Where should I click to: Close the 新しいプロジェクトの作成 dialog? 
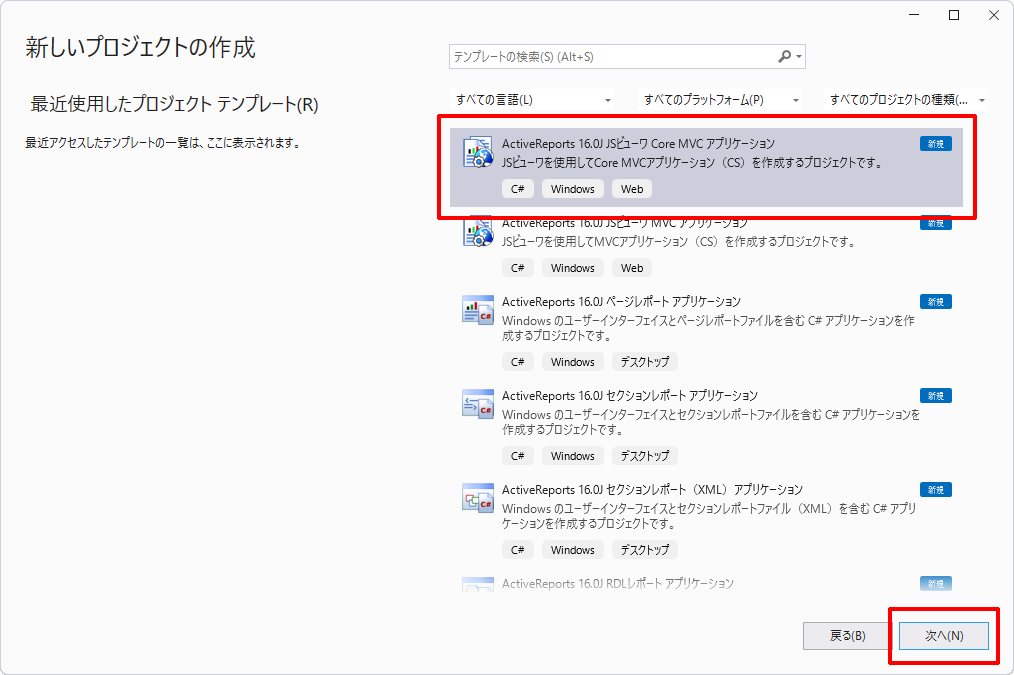pyautogui.click(x=994, y=15)
